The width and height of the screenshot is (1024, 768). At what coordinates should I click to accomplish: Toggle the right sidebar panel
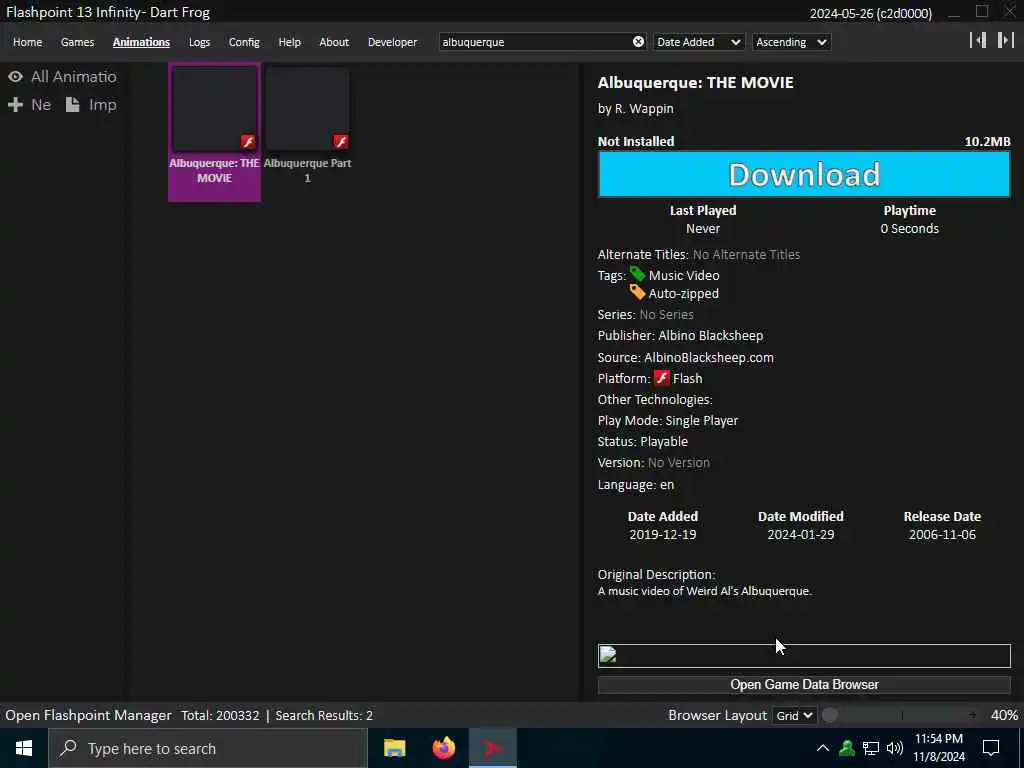click(1005, 40)
